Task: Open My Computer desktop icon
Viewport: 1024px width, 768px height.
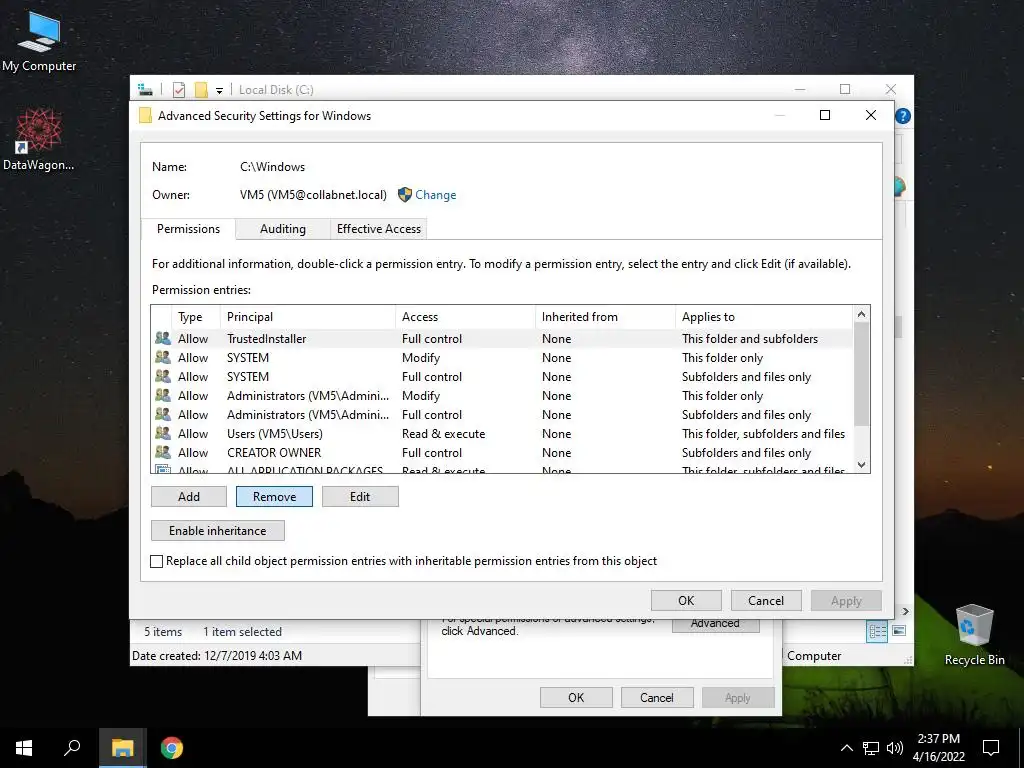Action: tap(39, 41)
